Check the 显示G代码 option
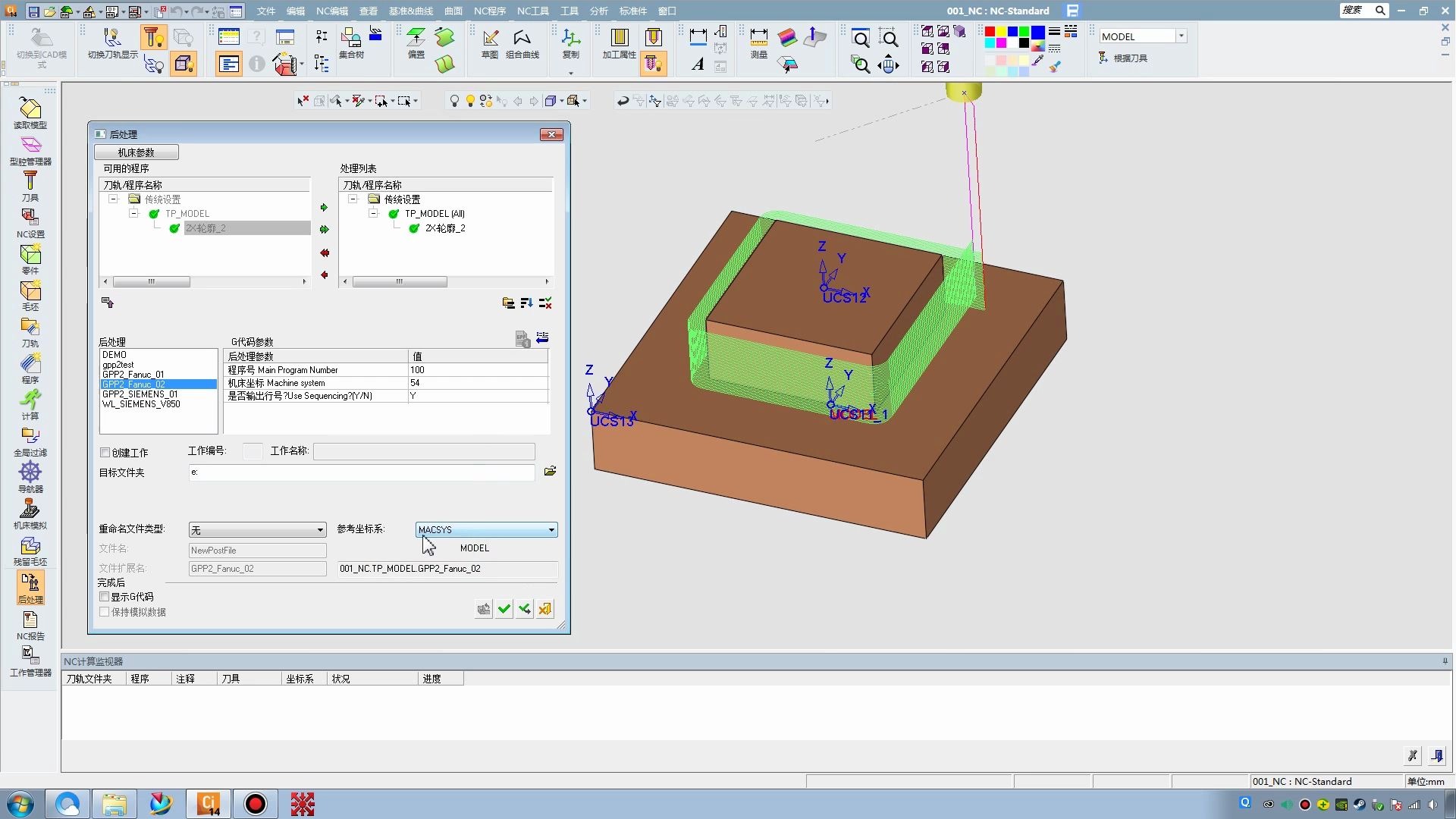 coord(105,597)
